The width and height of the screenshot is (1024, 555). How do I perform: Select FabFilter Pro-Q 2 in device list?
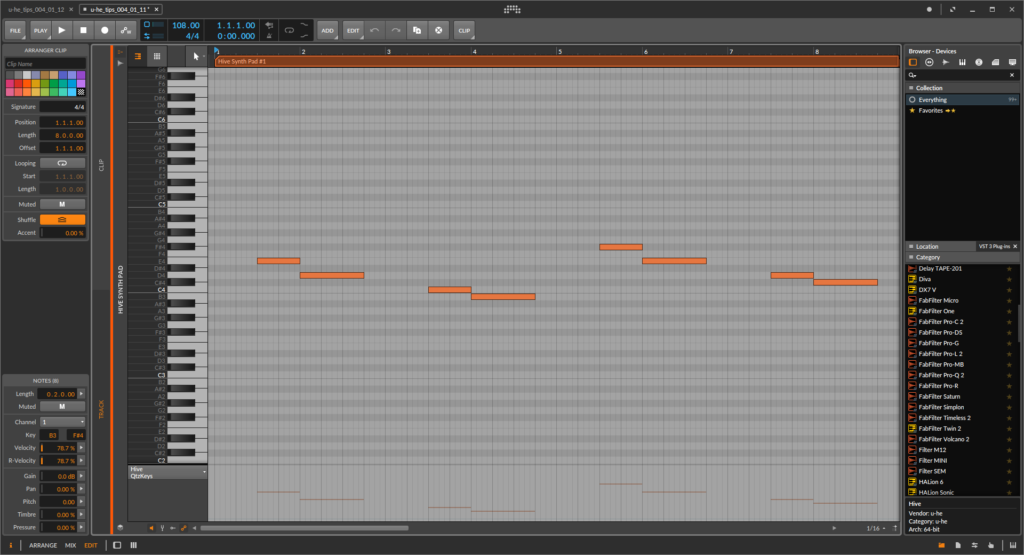[x=938, y=375]
